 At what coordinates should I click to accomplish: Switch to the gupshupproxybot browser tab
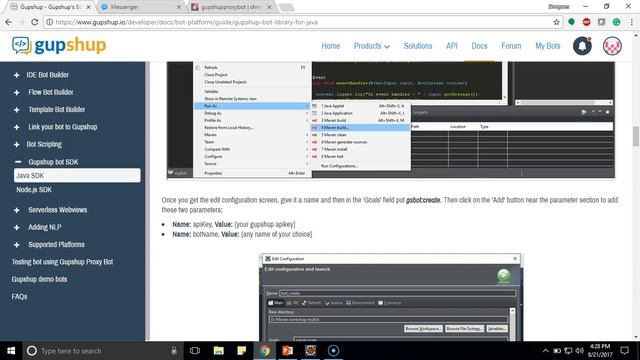pos(231,7)
